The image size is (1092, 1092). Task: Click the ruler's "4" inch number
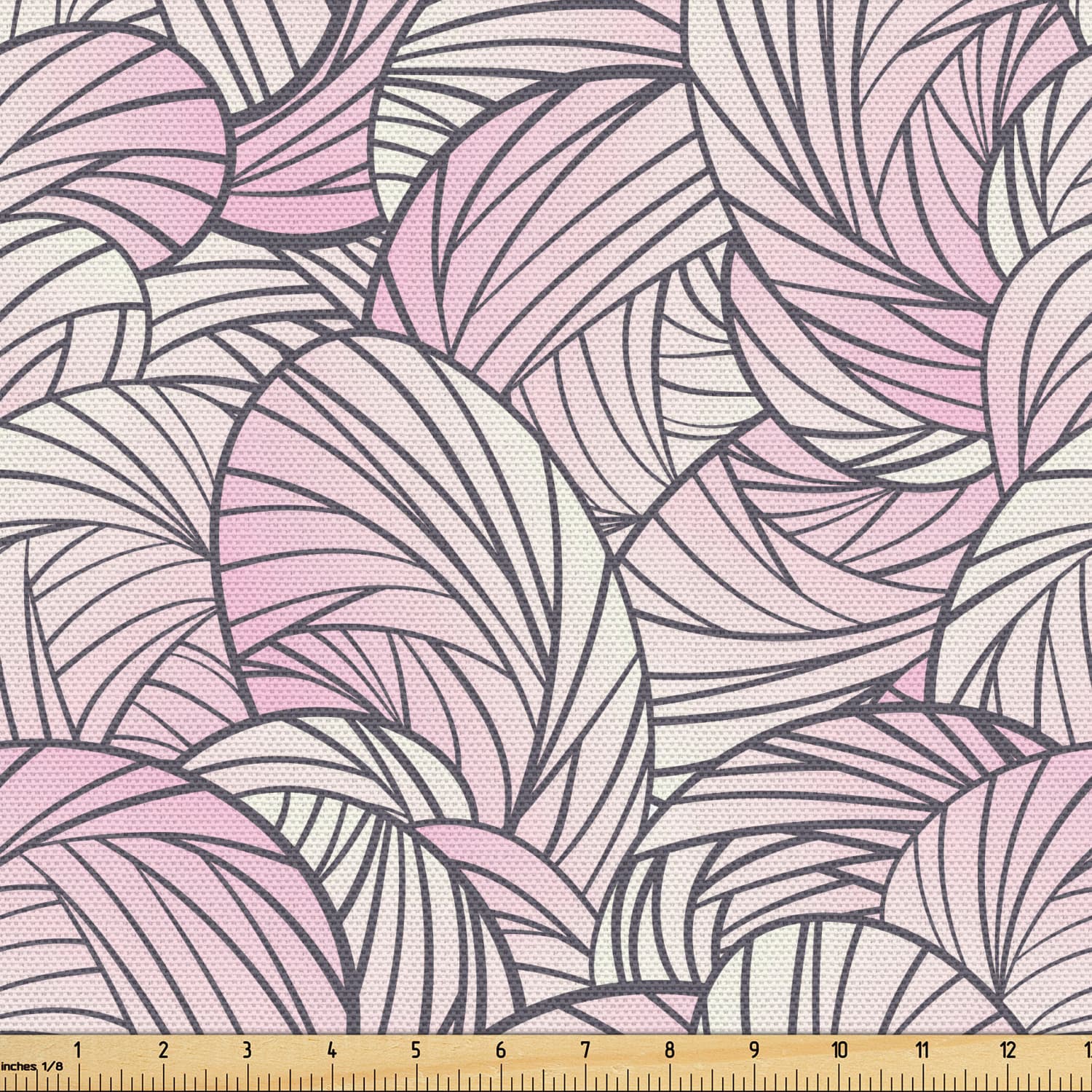coord(331,1050)
